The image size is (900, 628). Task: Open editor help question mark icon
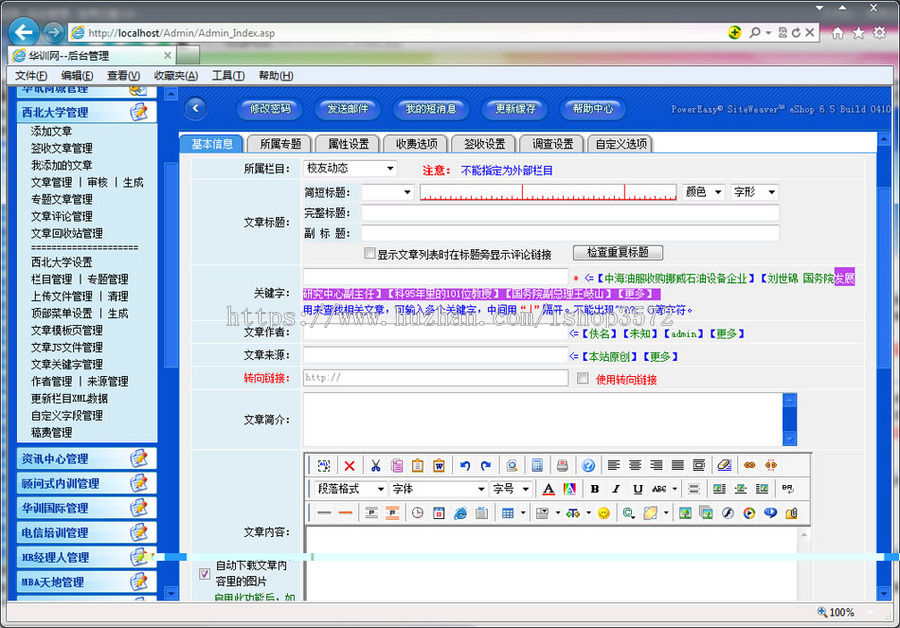[588, 465]
